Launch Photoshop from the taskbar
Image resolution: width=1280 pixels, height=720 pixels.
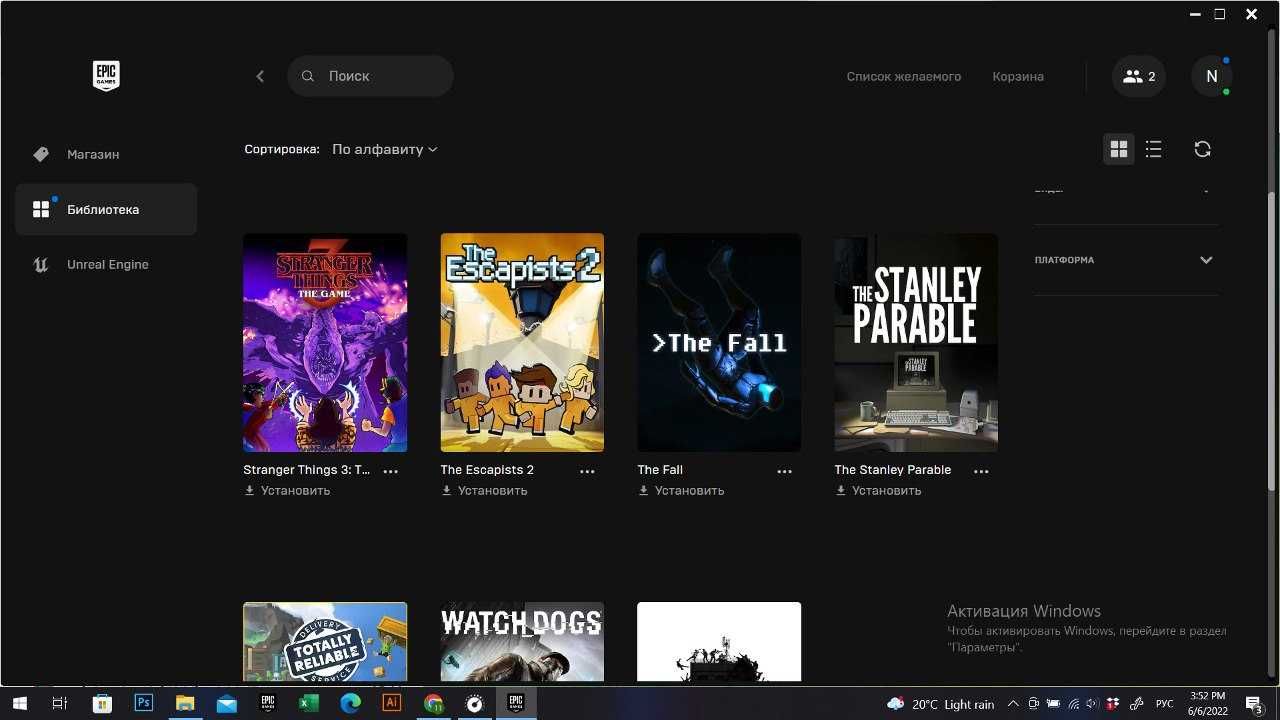pyautogui.click(x=143, y=704)
